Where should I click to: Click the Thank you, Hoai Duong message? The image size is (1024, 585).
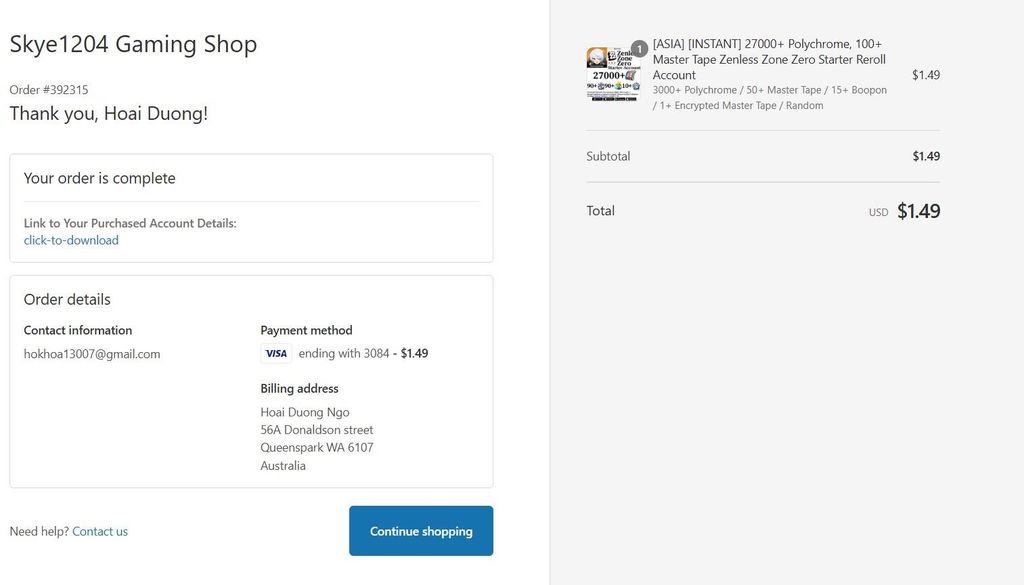(108, 114)
